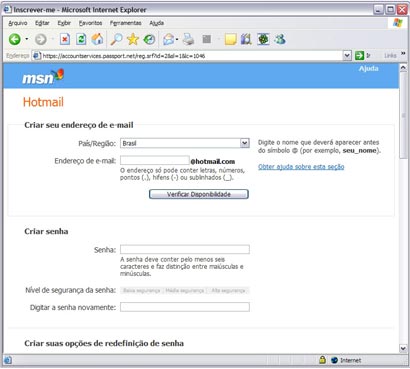The image size is (410, 369).
Task: Open the Search magnifier tool
Action: pyautogui.click(x=116, y=39)
